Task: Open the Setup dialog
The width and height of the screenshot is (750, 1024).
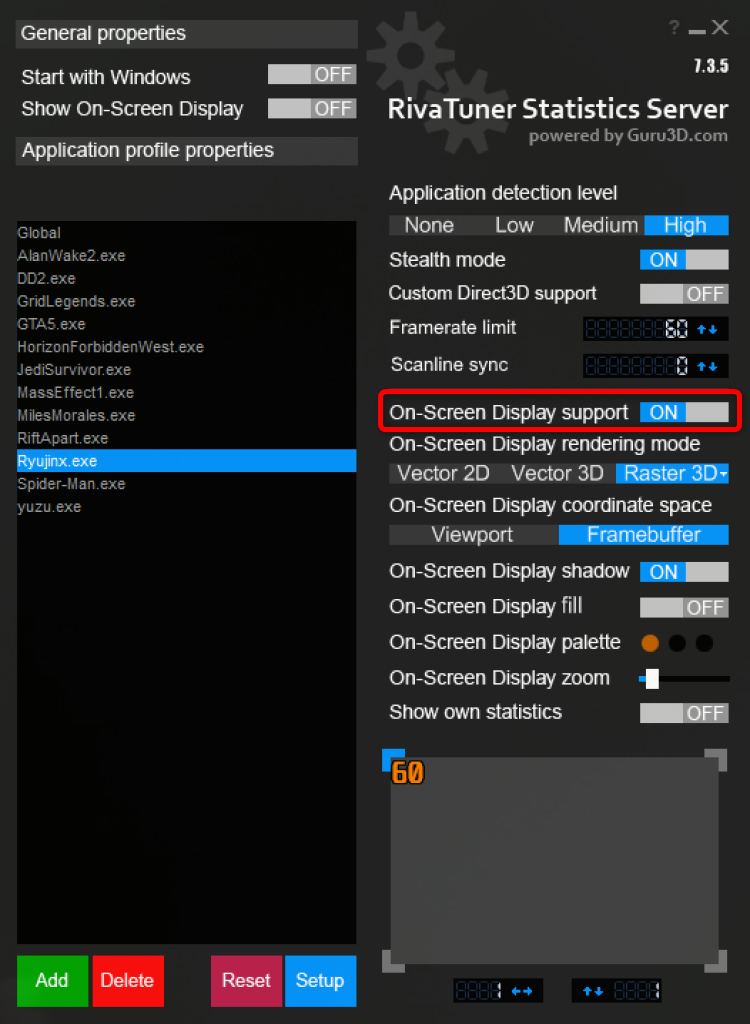Action: [320, 981]
